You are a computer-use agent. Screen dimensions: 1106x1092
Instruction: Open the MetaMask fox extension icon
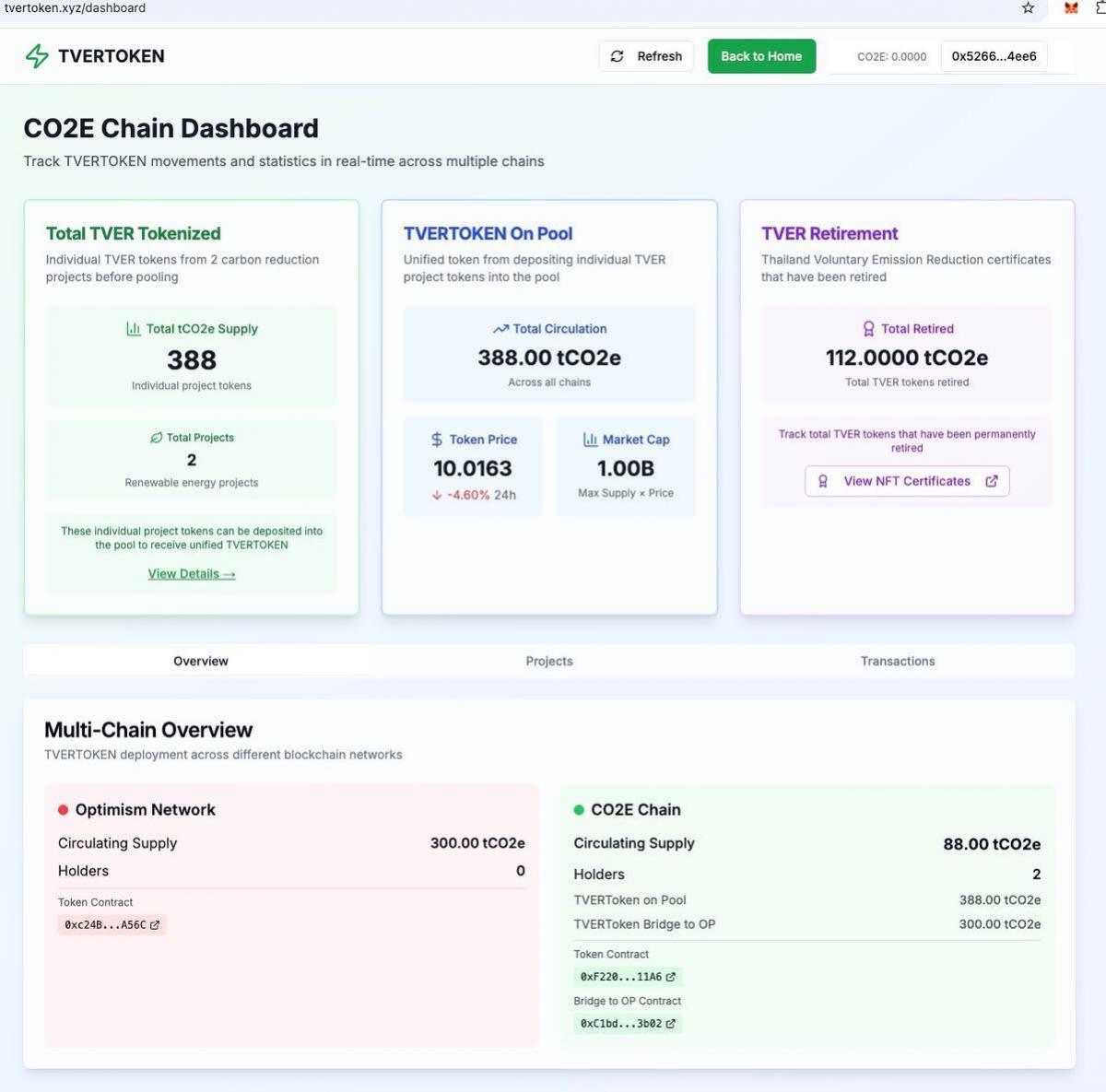click(1071, 8)
